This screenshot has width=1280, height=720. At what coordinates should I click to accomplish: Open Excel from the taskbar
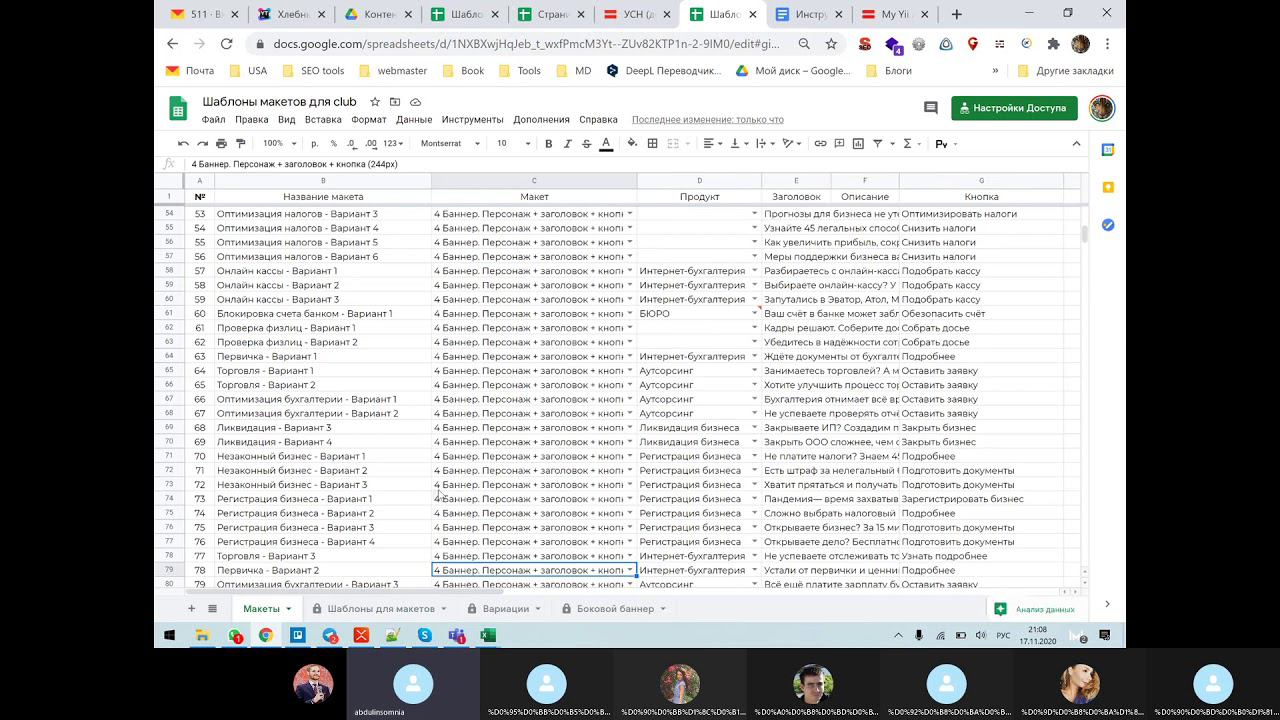[488, 635]
